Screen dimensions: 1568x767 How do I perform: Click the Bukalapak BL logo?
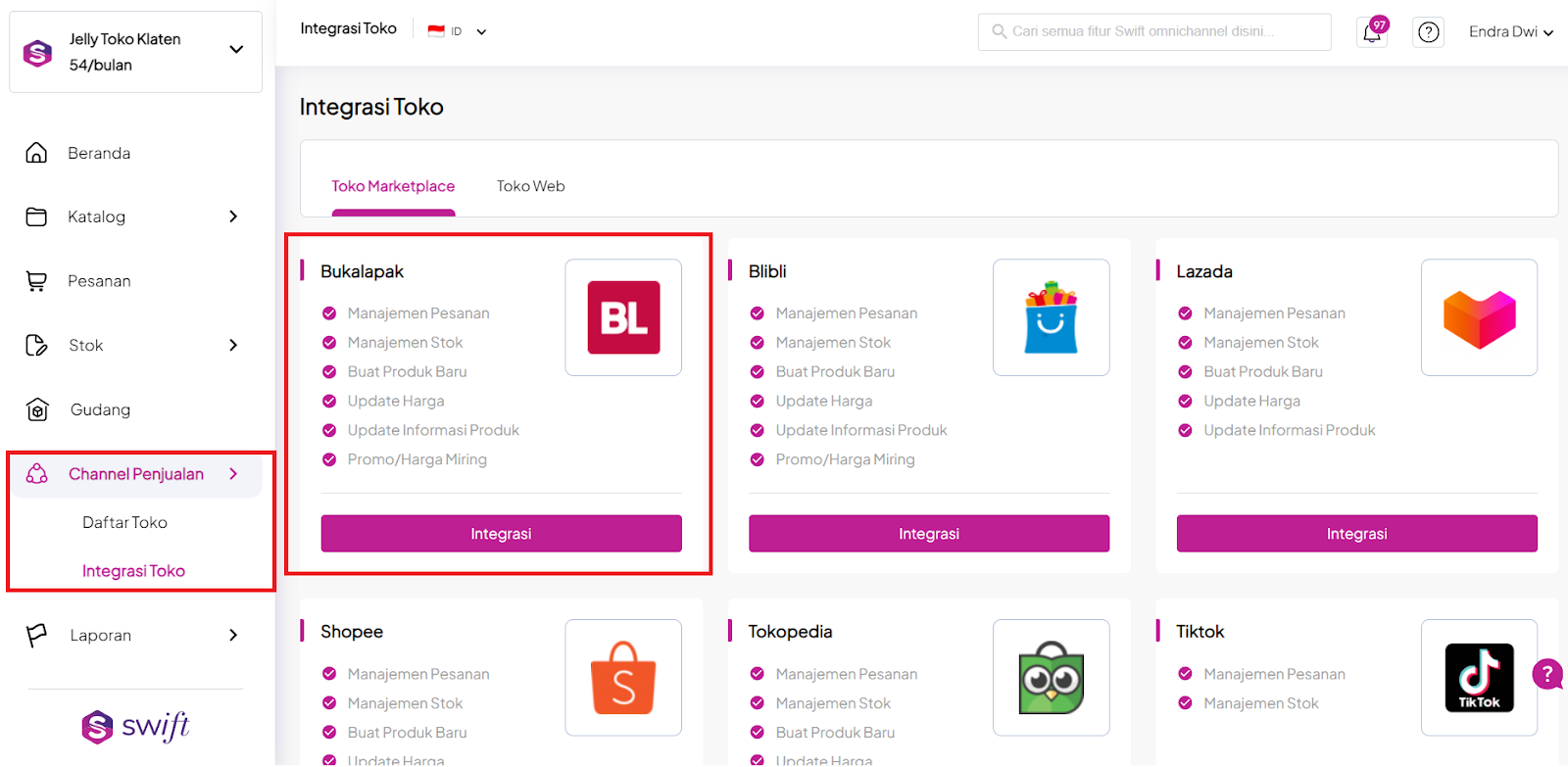623,317
